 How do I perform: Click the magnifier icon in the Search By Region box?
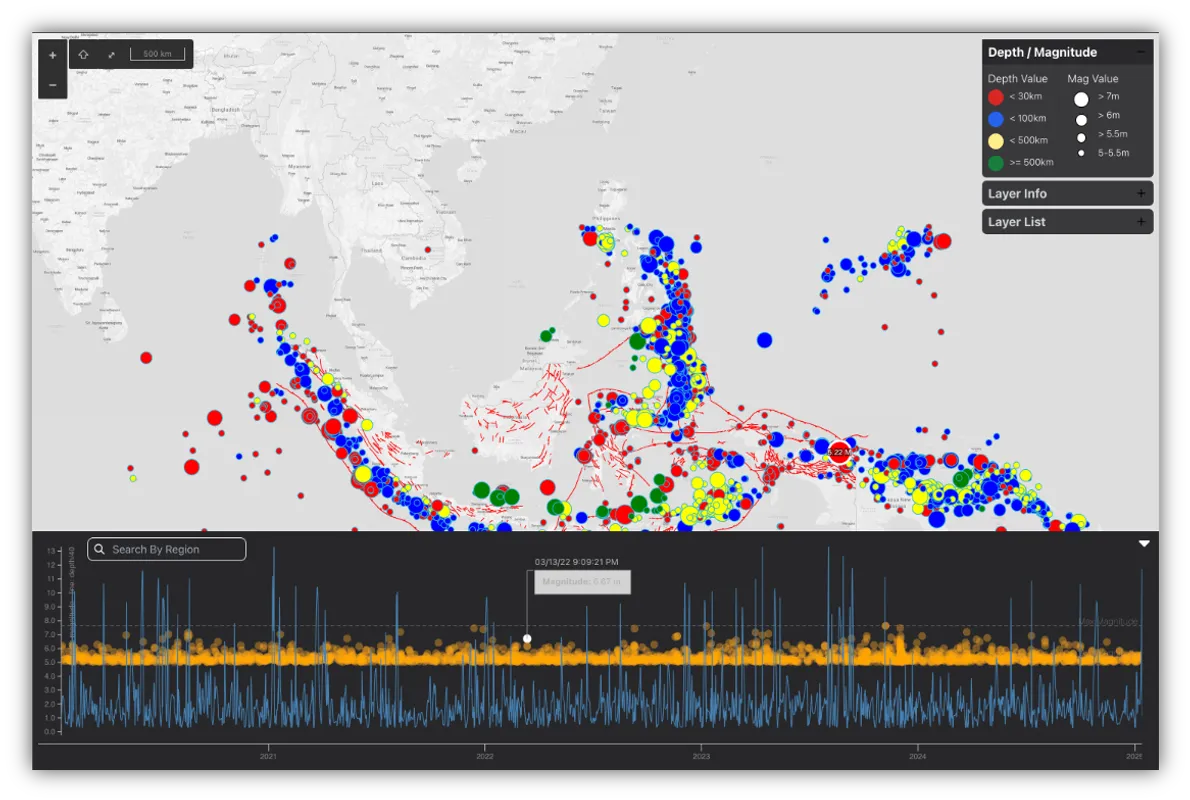pos(98,549)
